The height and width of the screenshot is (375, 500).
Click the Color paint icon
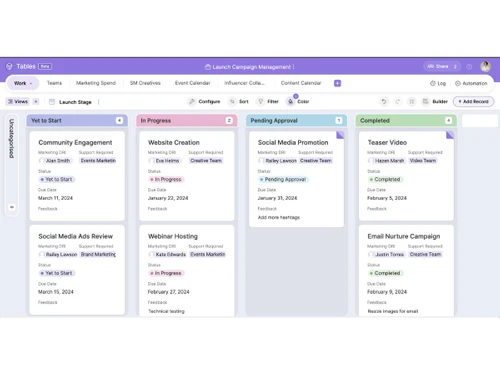[x=290, y=101]
